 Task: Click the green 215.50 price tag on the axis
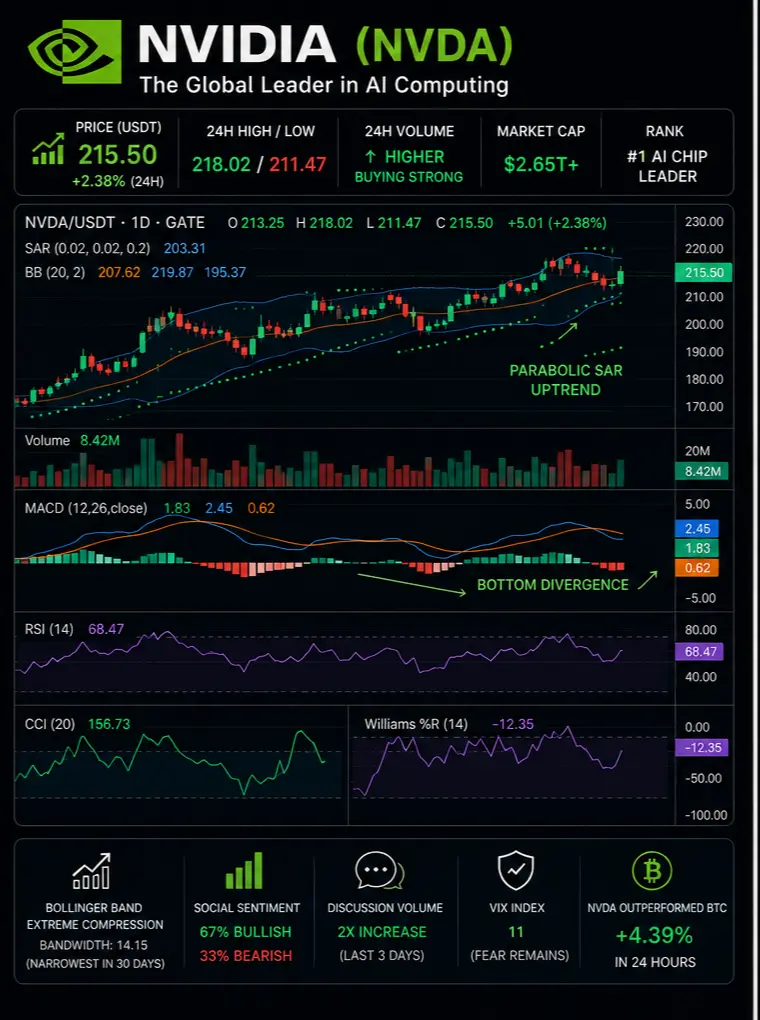coord(704,273)
